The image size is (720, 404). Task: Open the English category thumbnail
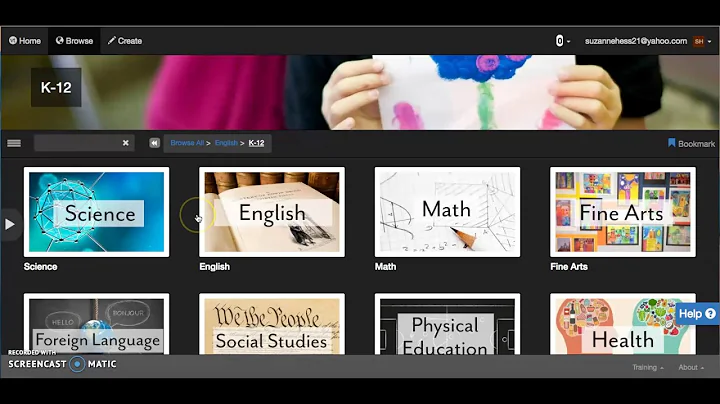point(272,212)
